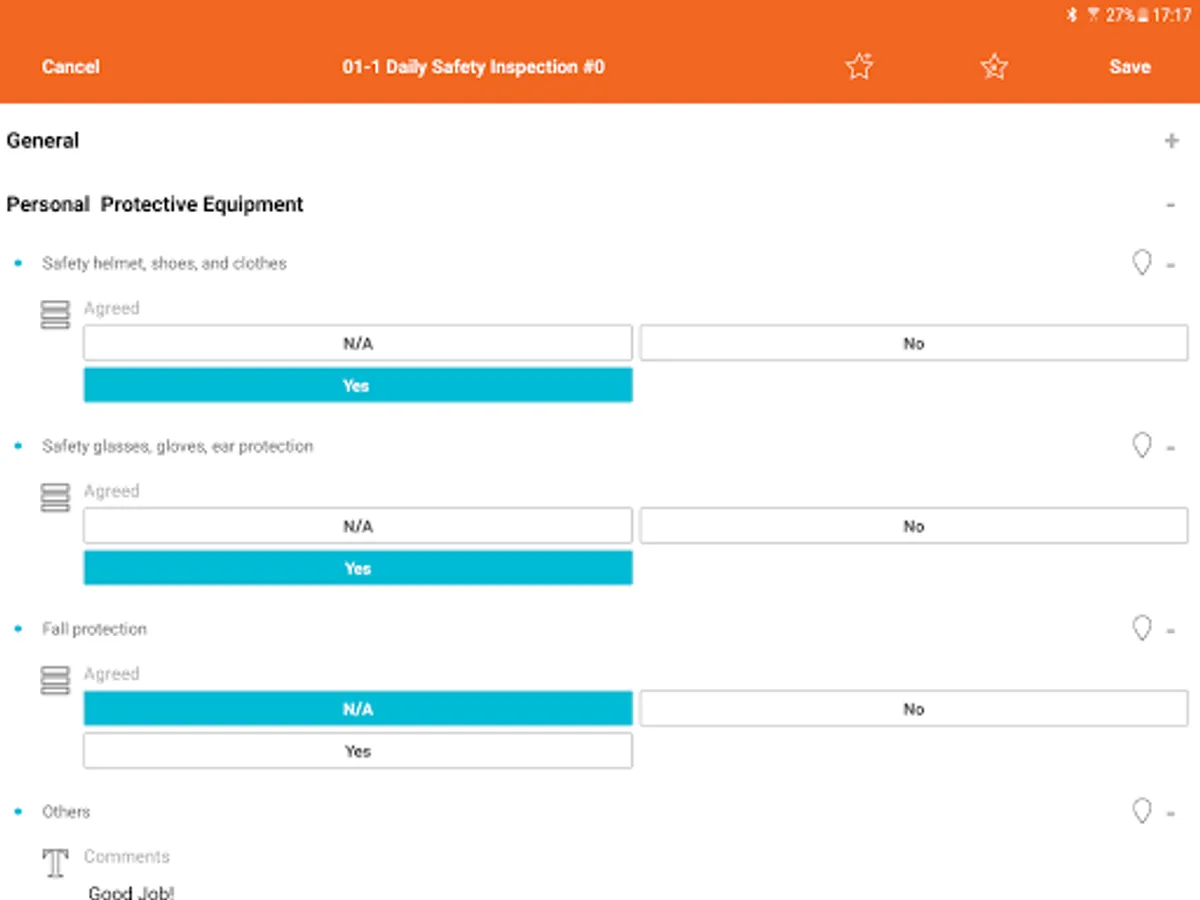Tap location pin for Fall protection item
1200x900 pixels.
pos(1141,629)
